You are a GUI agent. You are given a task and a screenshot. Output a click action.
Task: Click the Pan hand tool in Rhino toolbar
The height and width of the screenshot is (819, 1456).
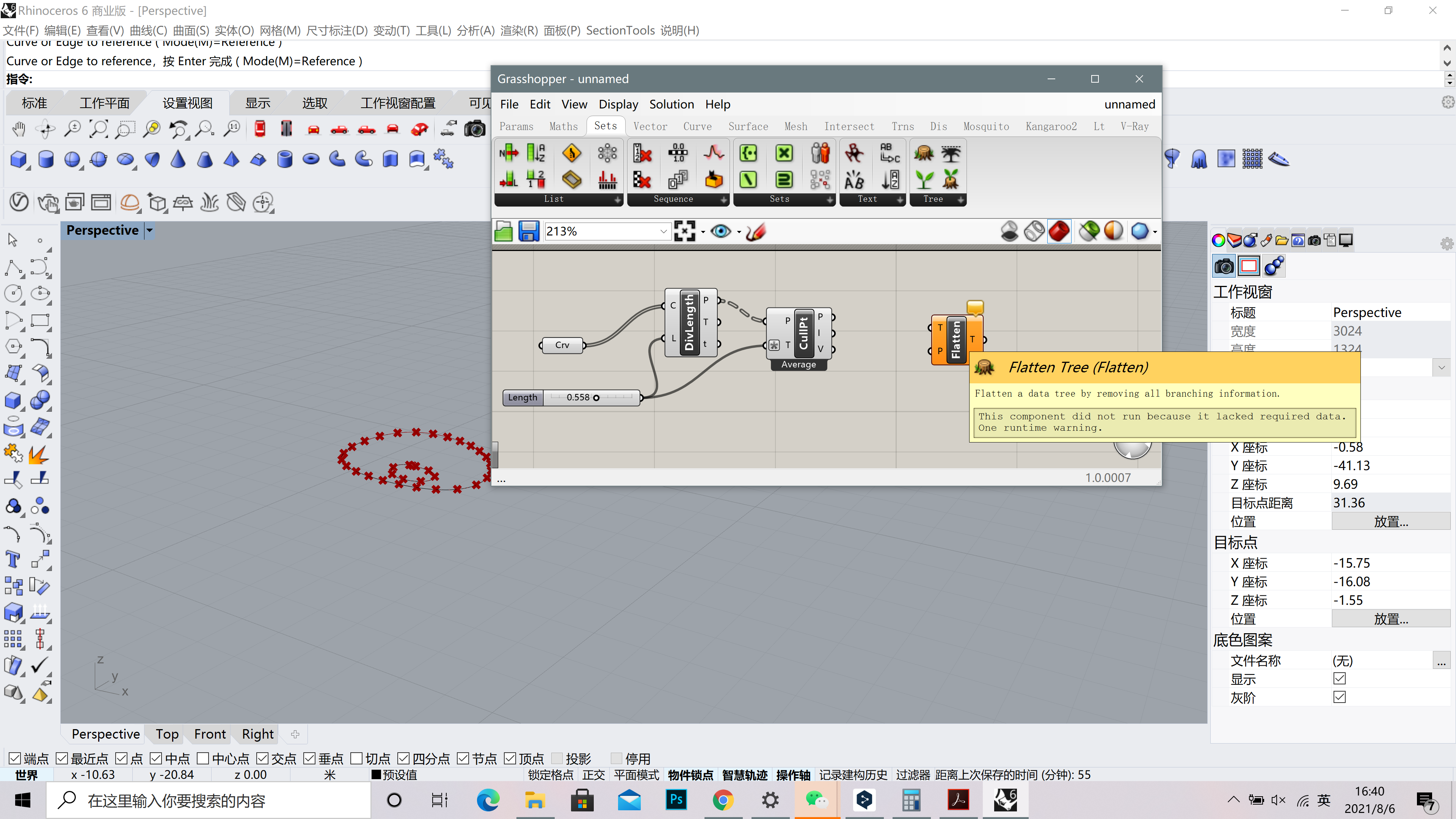(x=19, y=129)
